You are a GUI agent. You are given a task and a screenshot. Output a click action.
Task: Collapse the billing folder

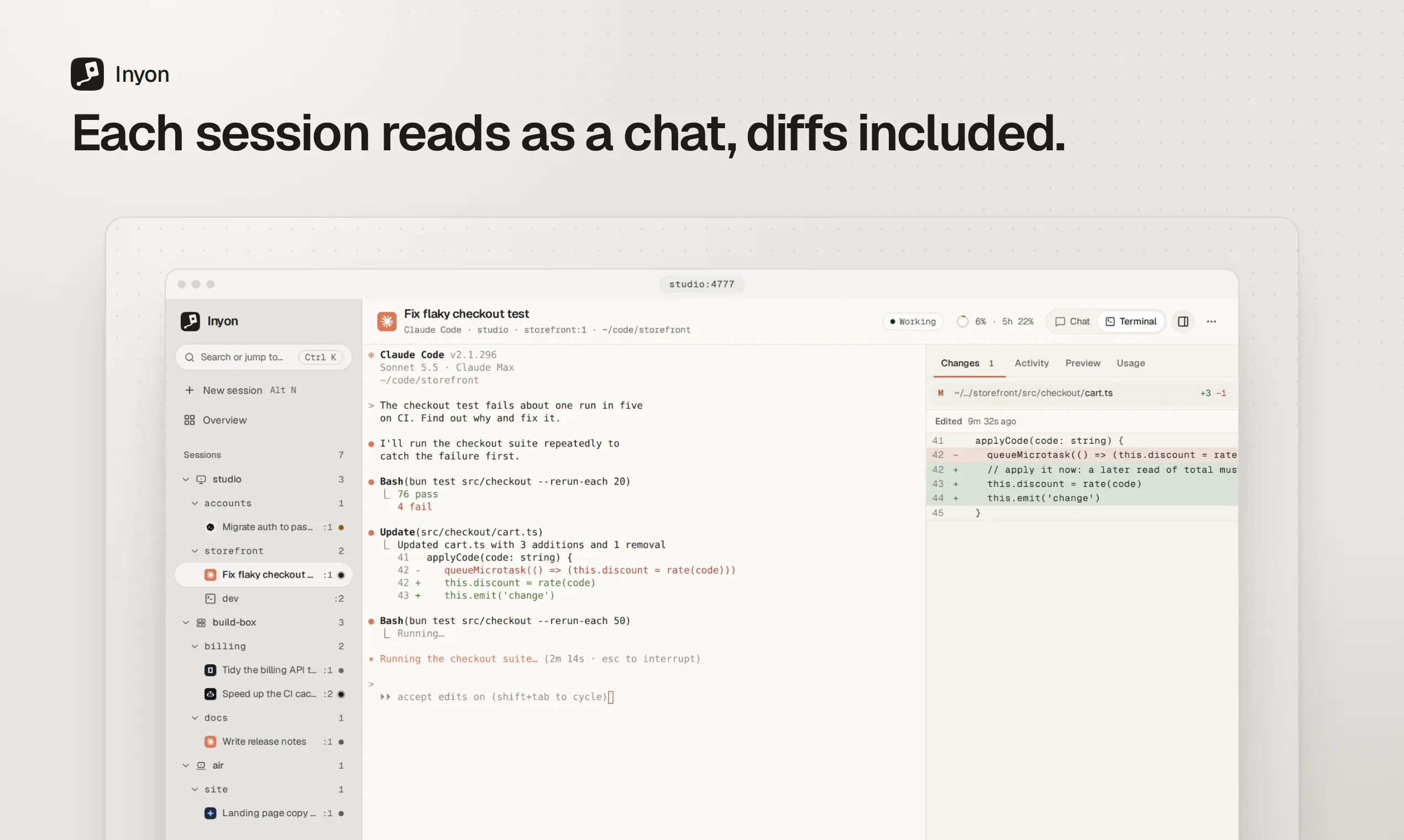tap(195, 646)
